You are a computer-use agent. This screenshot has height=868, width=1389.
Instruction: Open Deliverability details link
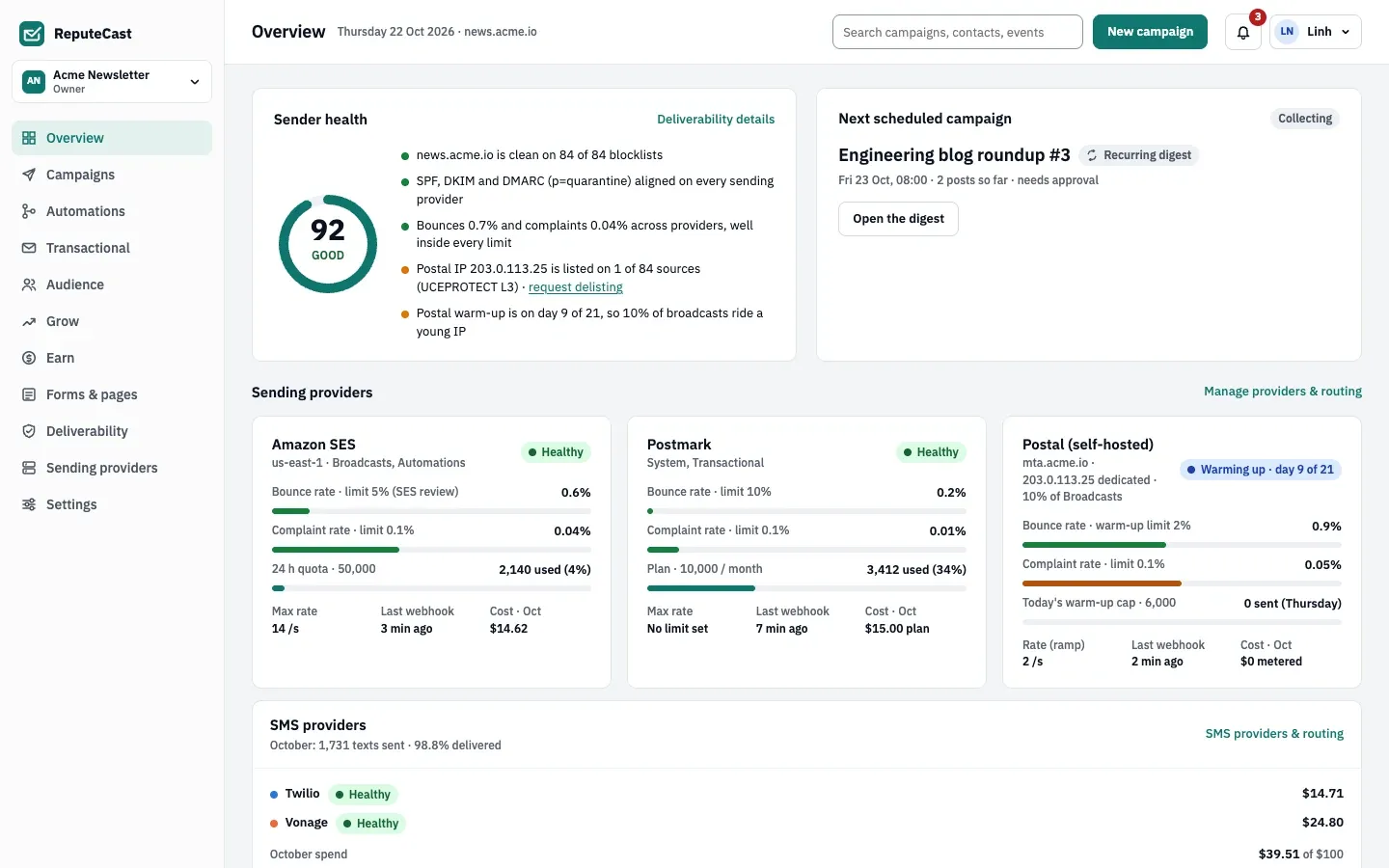(x=716, y=120)
